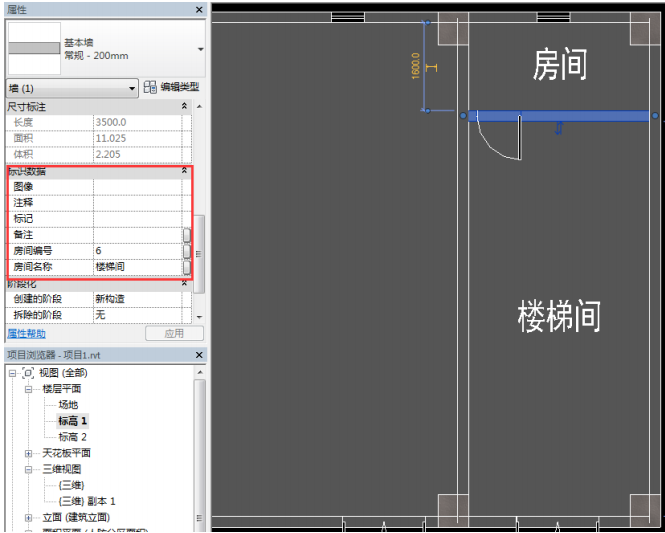Image resolution: width=665 pixels, height=533 pixels.
Task: Click the 图像 value field
Action: (137, 187)
